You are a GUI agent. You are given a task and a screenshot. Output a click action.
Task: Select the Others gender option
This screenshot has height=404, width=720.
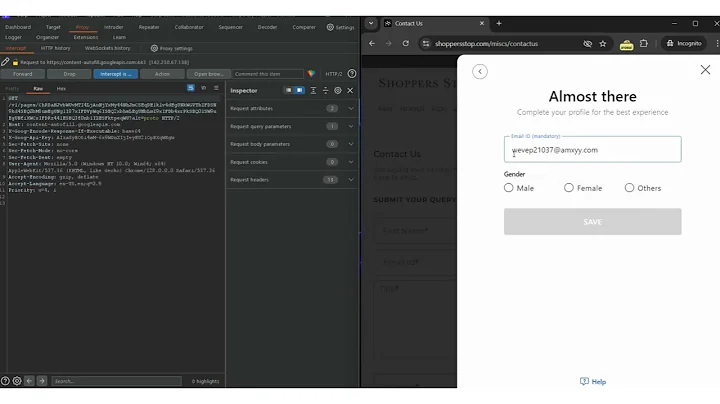click(x=630, y=188)
